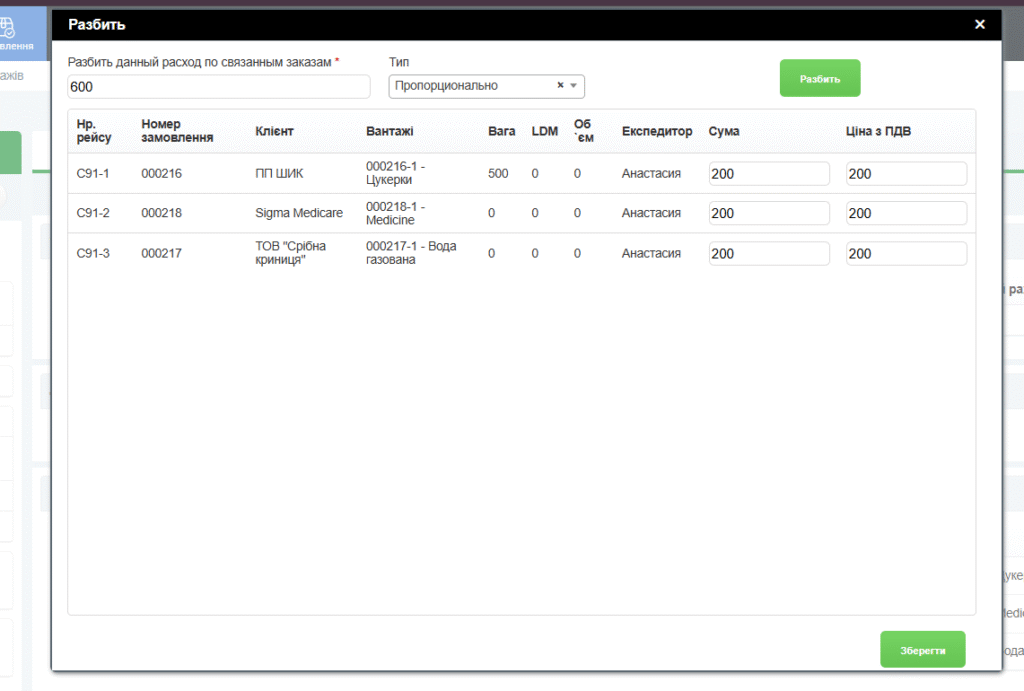
Task: Focus the Сума field for order 000218
Action: [x=769, y=213]
